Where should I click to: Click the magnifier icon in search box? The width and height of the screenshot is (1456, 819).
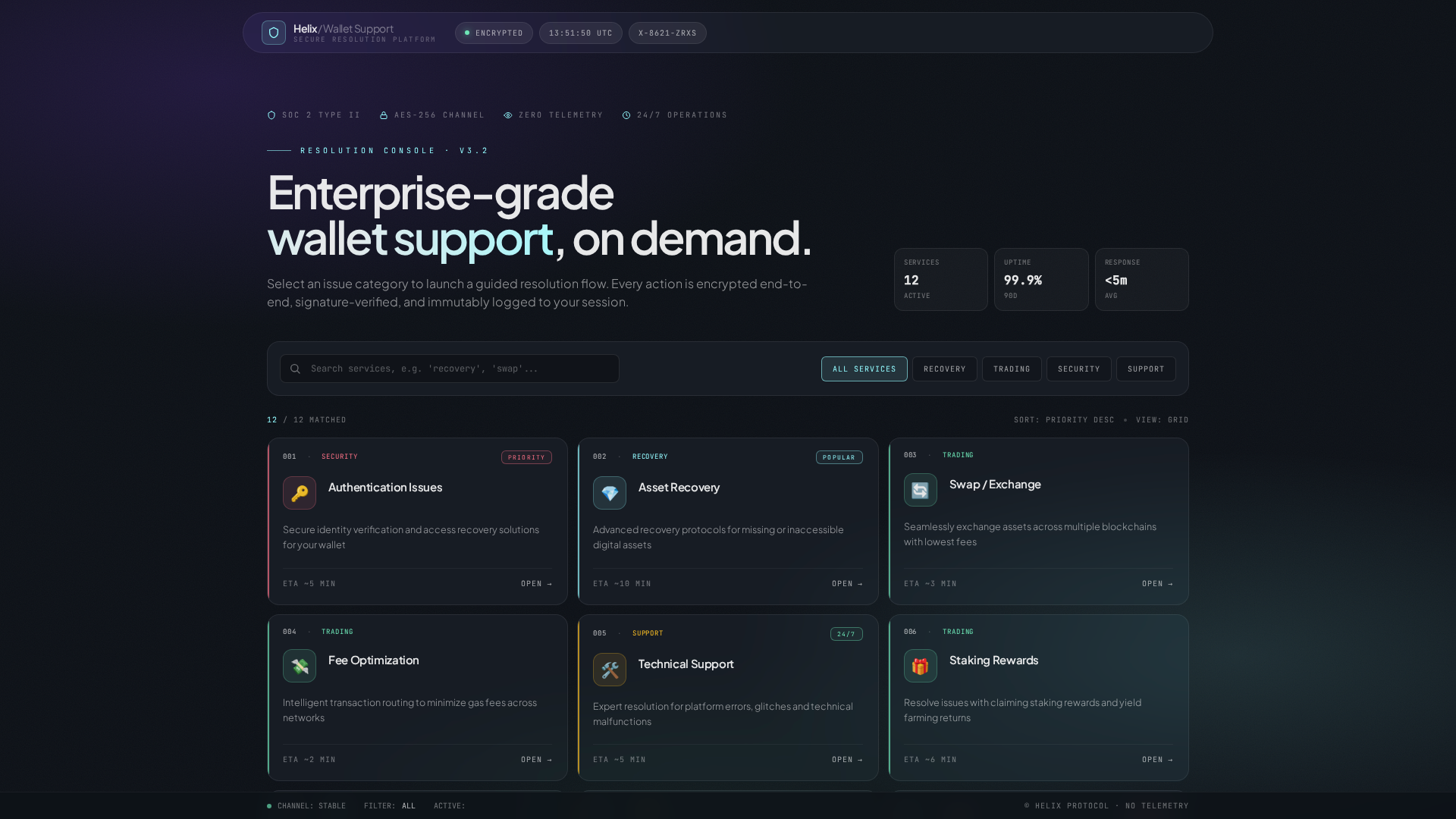coord(296,369)
